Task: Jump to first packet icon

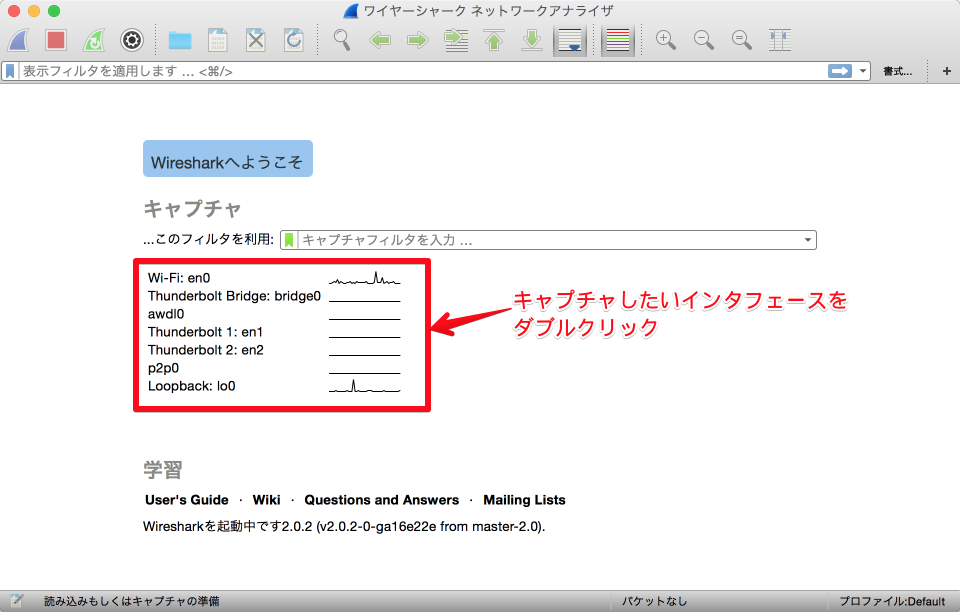Action: (494, 40)
